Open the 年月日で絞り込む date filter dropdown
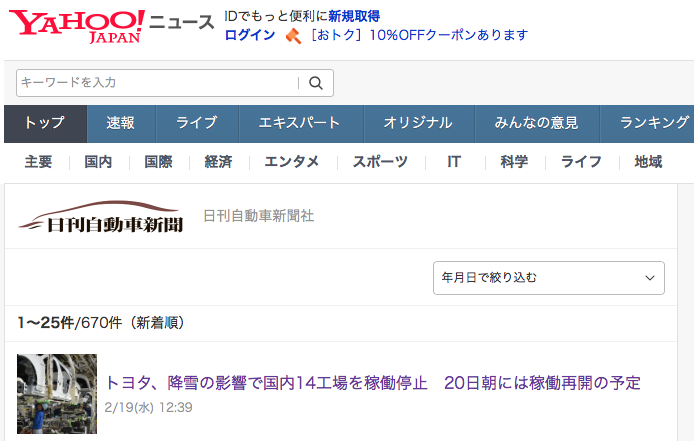 tap(549, 278)
